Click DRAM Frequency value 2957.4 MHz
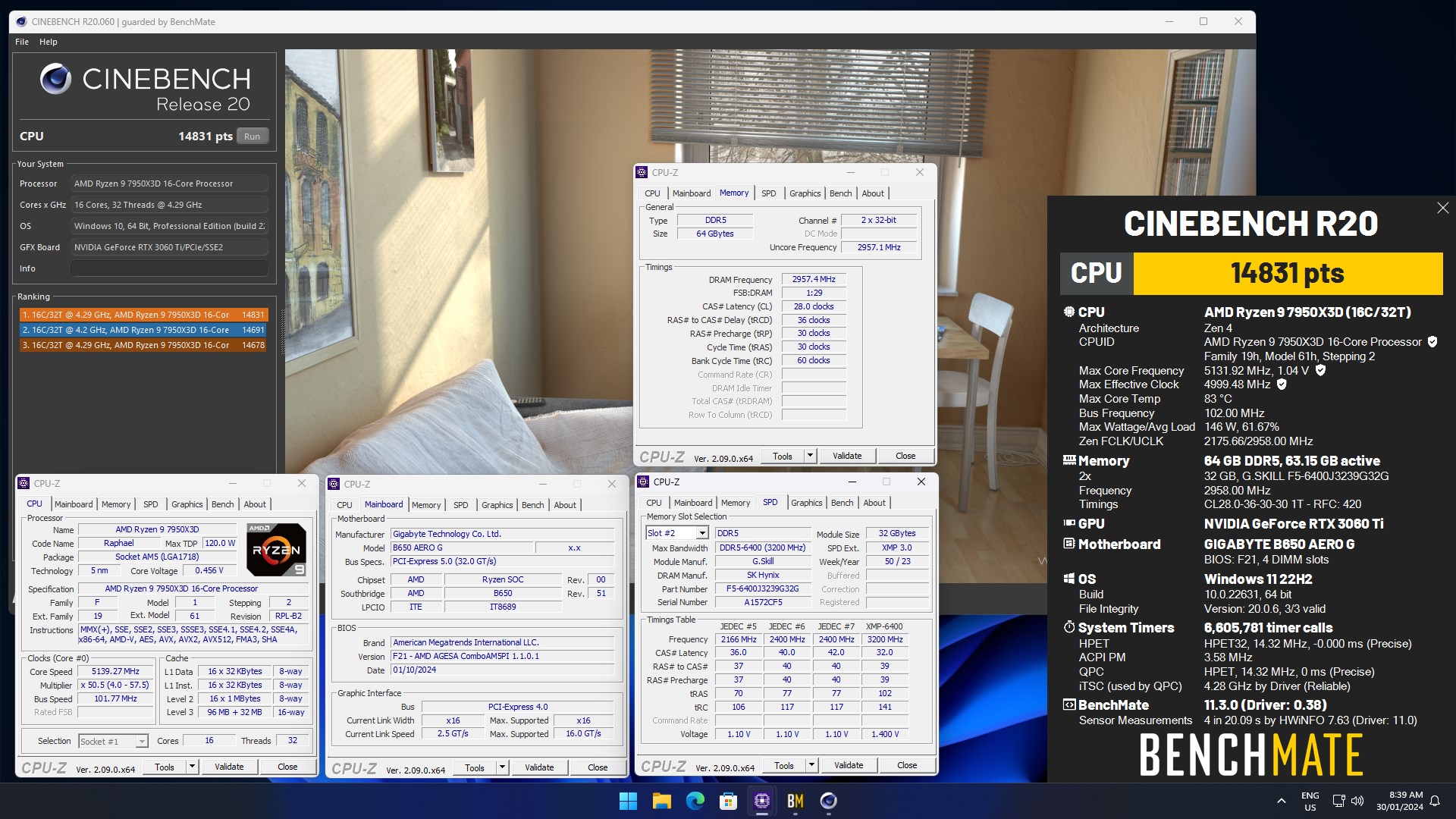1456x819 pixels. [x=814, y=279]
